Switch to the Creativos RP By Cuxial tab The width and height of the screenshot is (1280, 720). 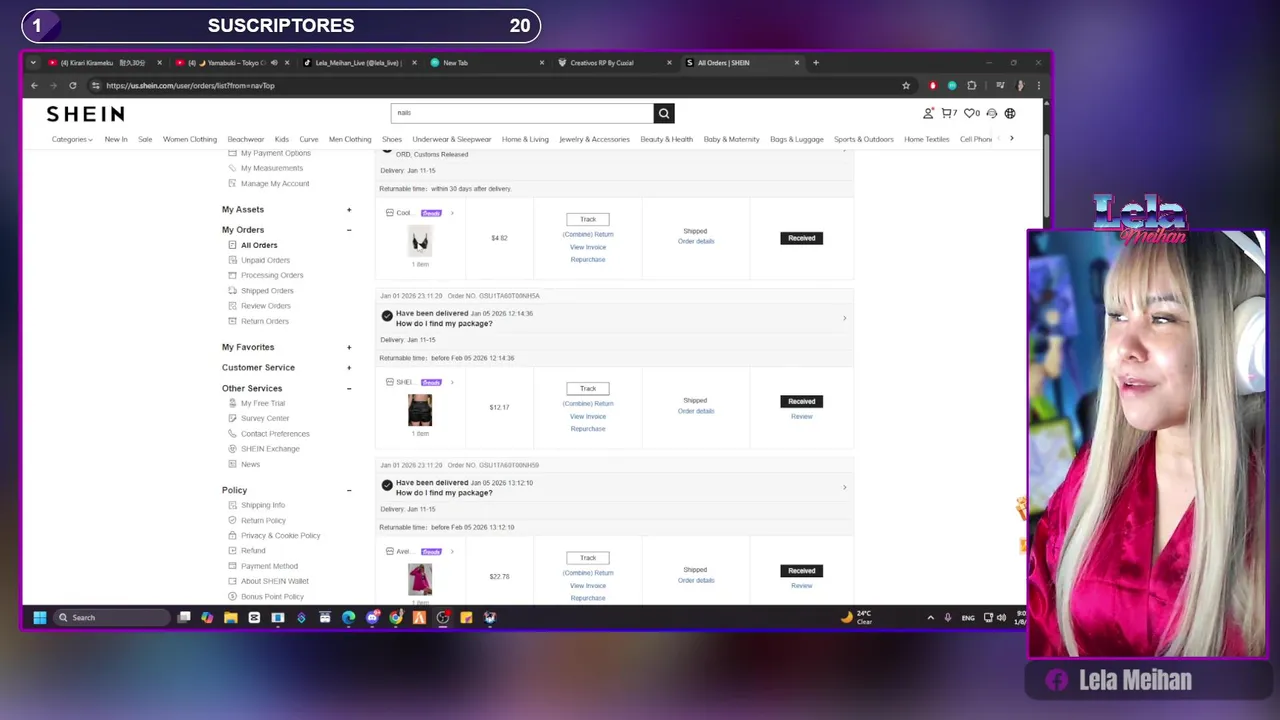pyautogui.click(x=614, y=62)
